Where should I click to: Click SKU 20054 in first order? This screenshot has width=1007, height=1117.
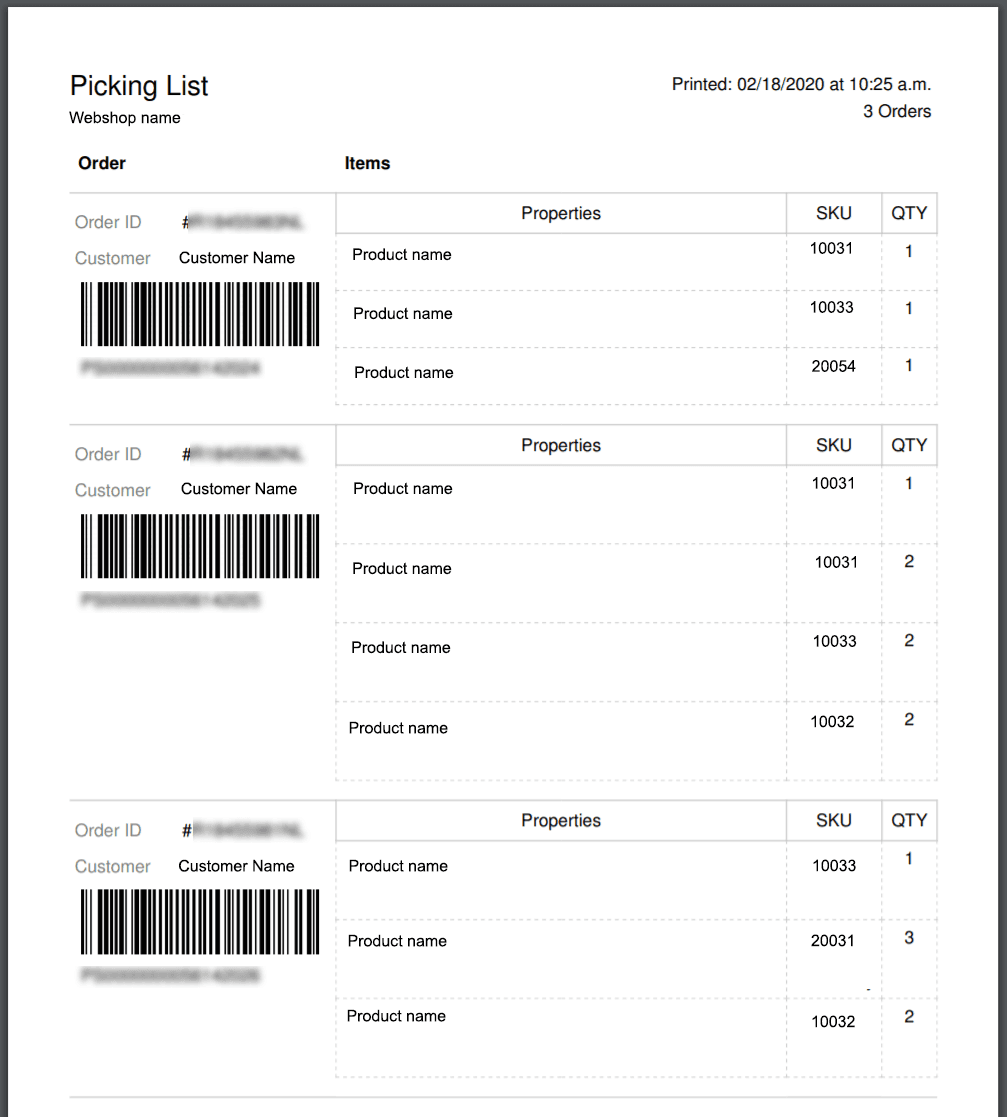click(833, 366)
